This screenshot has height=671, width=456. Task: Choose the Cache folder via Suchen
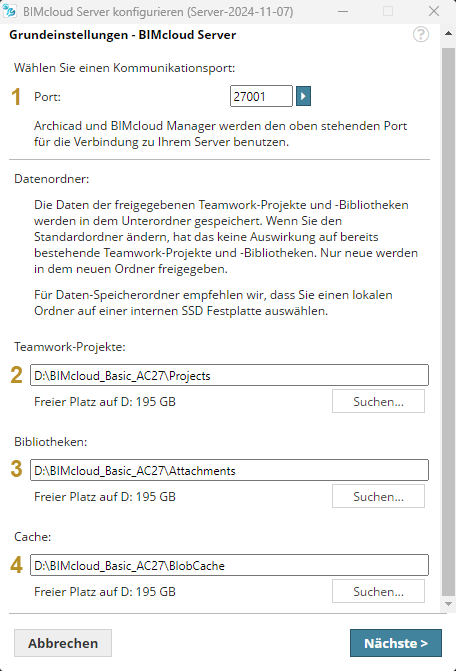(378, 591)
